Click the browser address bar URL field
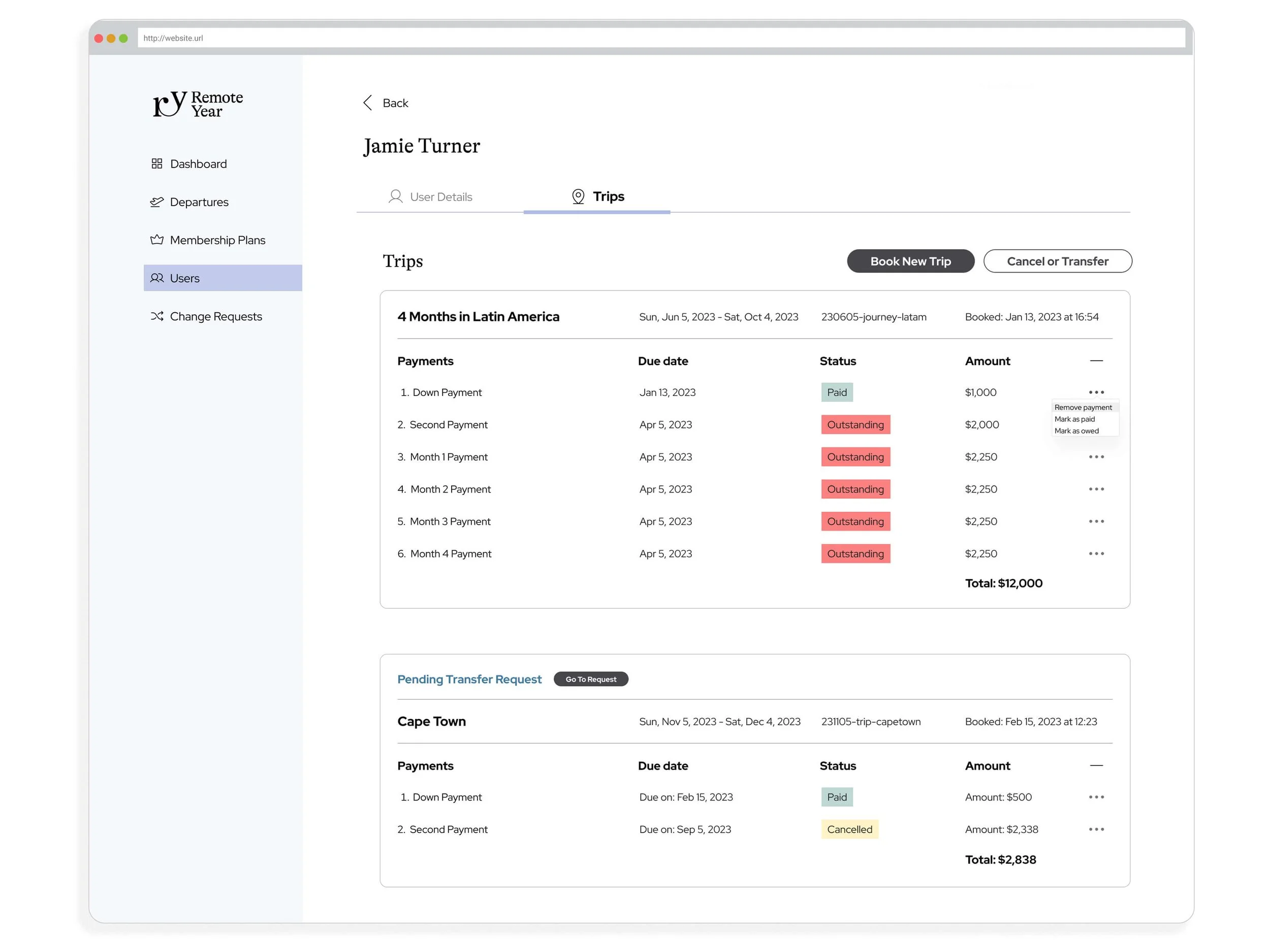The width and height of the screenshot is (1270, 952). coord(660,39)
